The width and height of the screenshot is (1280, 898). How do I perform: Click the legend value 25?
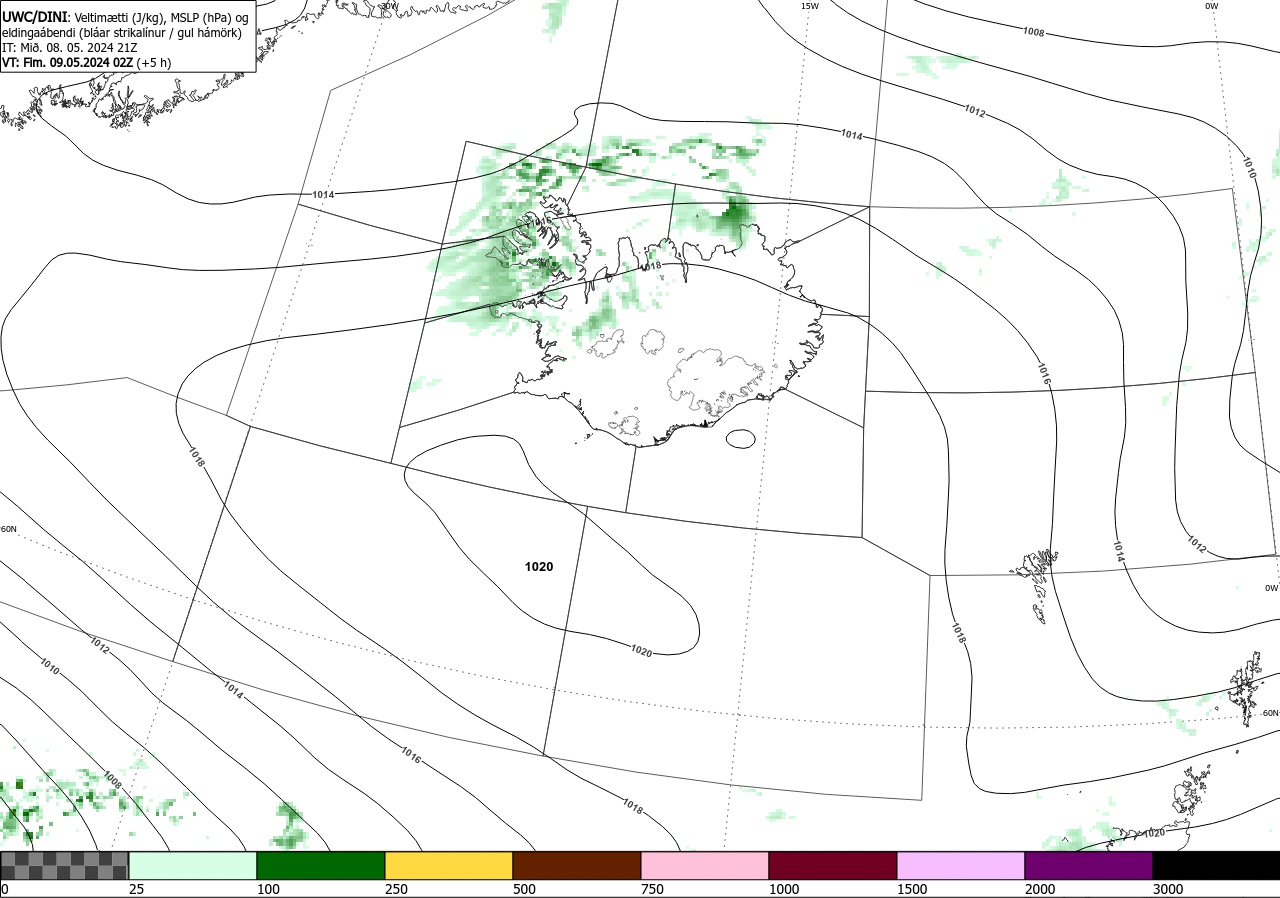pyautogui.click(x=136, y=889)
